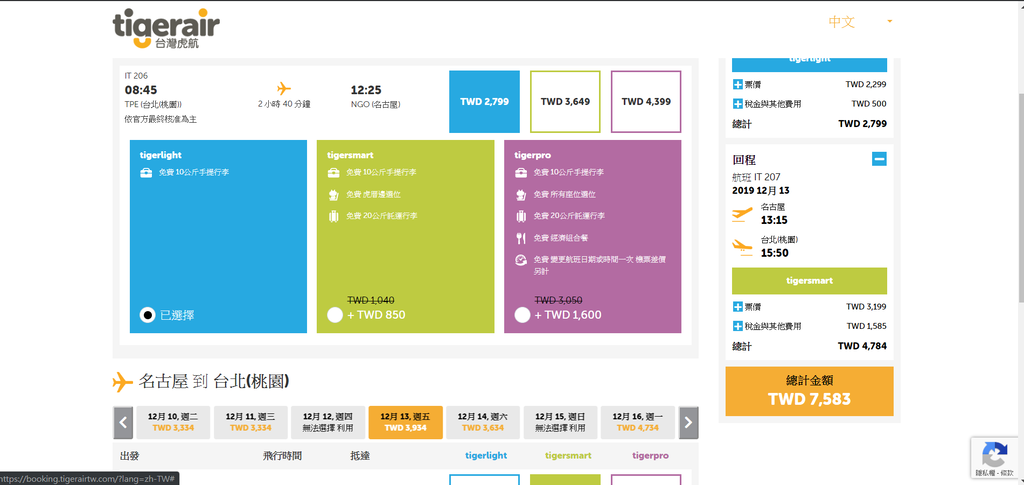Click the hand baggage icon in the tigerpro card

point(520,173)
